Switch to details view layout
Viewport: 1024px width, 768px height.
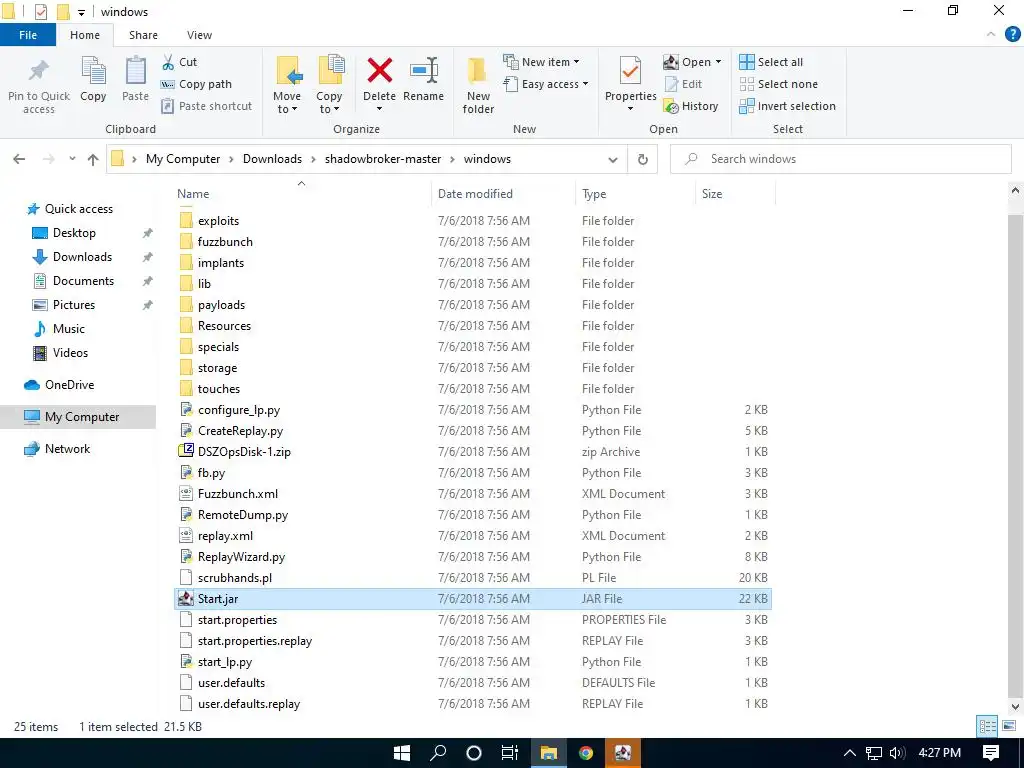point(987,726)
